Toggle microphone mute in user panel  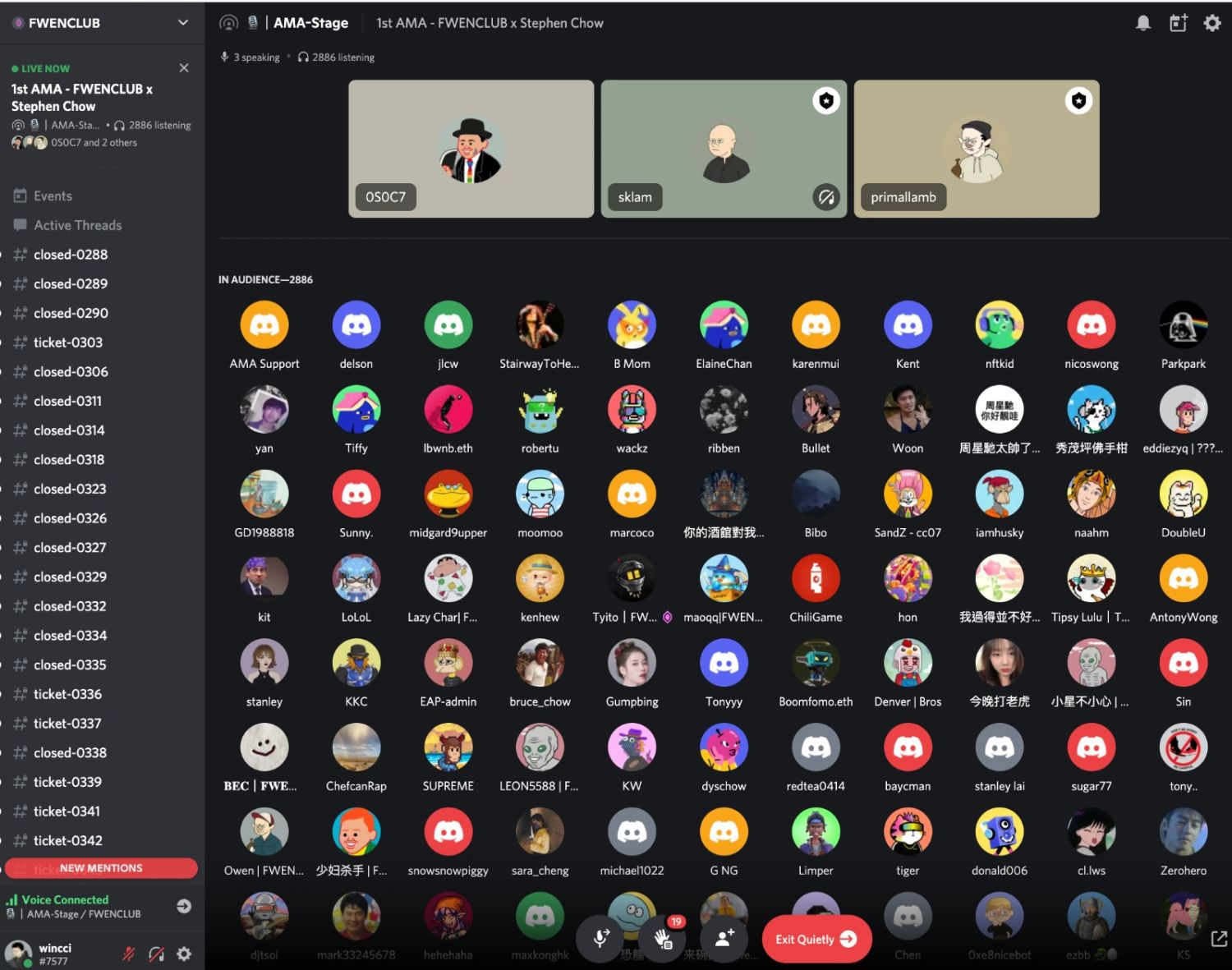coord(129,954)
